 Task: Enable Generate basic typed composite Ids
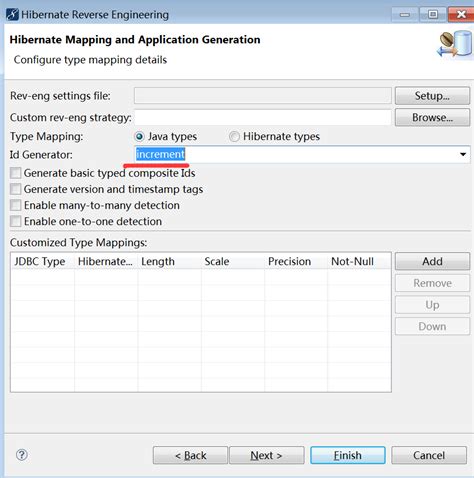coord(15,173)
